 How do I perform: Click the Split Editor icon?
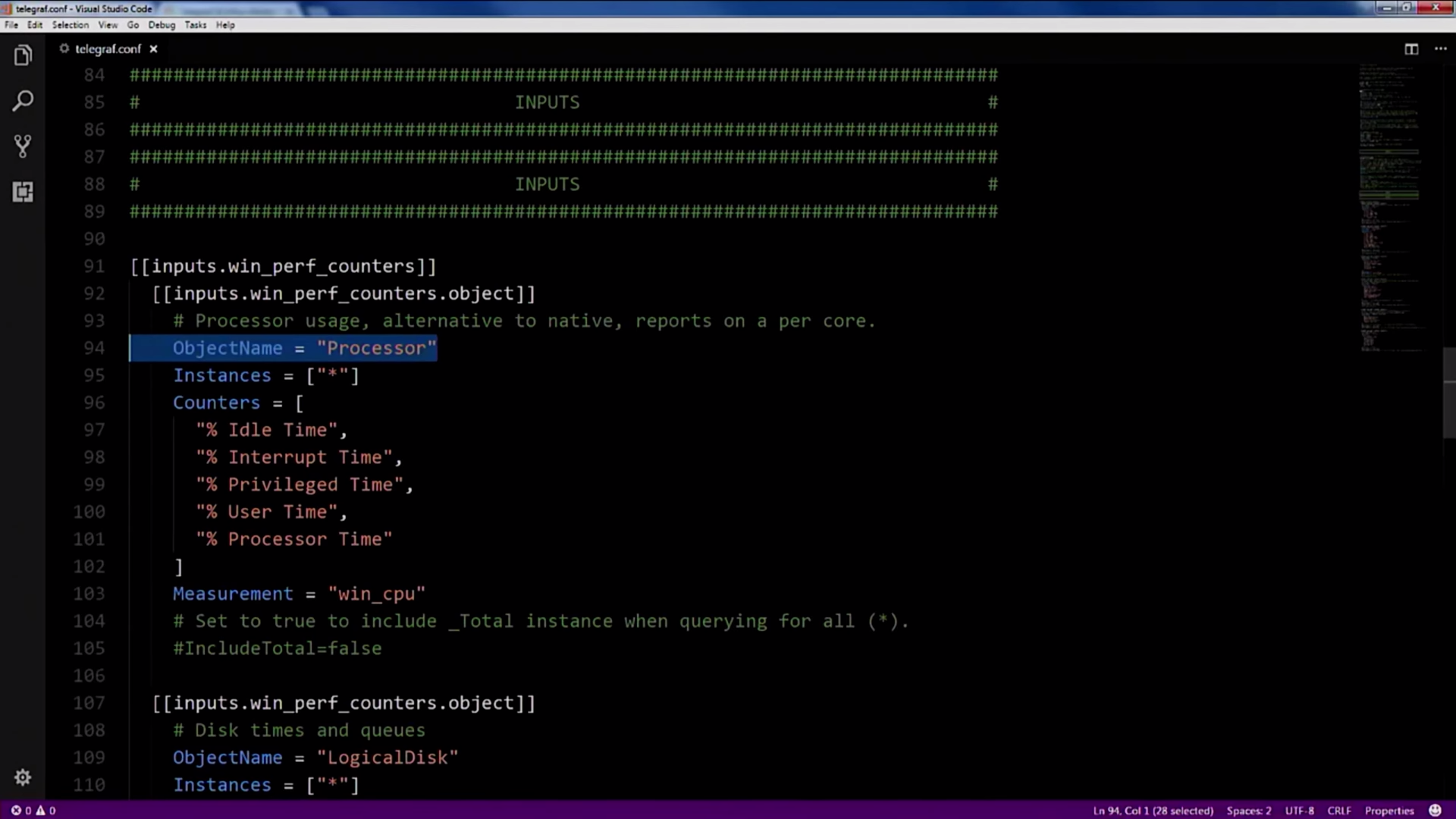point(1411,49)
